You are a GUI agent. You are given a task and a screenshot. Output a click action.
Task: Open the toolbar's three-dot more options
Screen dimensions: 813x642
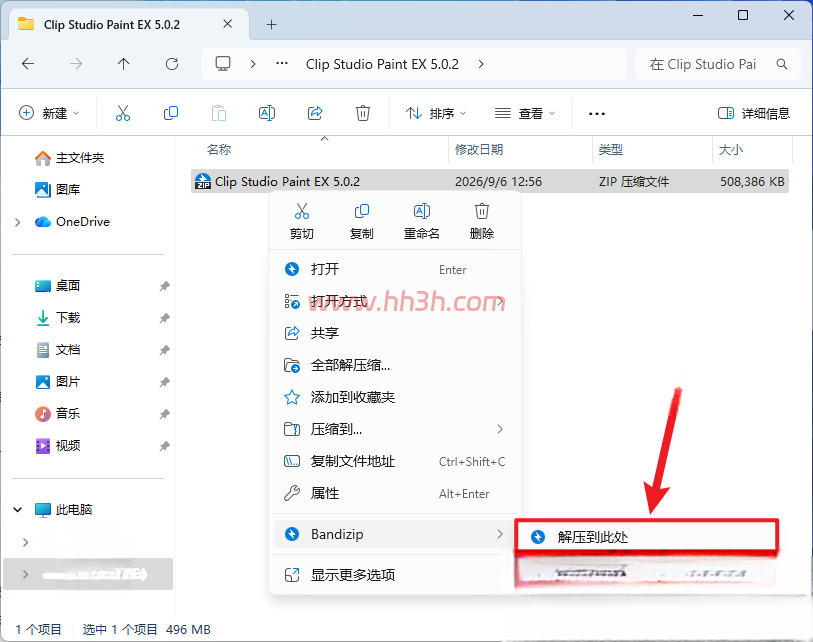click(x=597, y=114)
